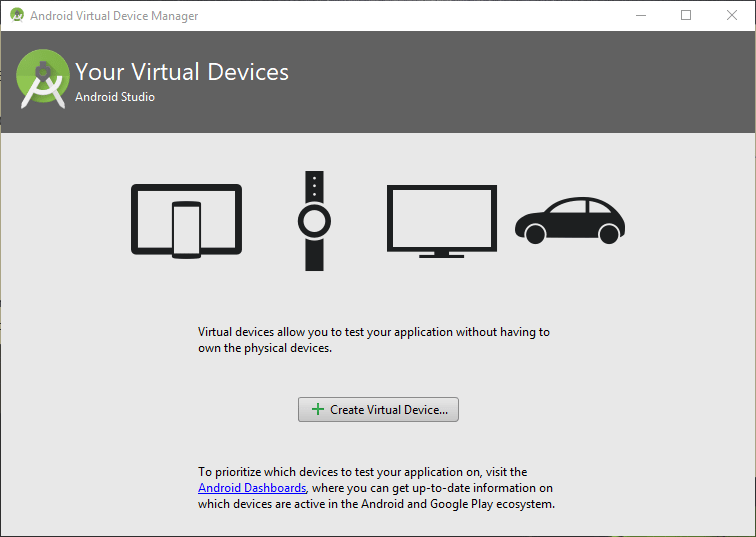Click the Android Automotive car icon
This screenshot has width=756, height=537.
pos(570,220)
